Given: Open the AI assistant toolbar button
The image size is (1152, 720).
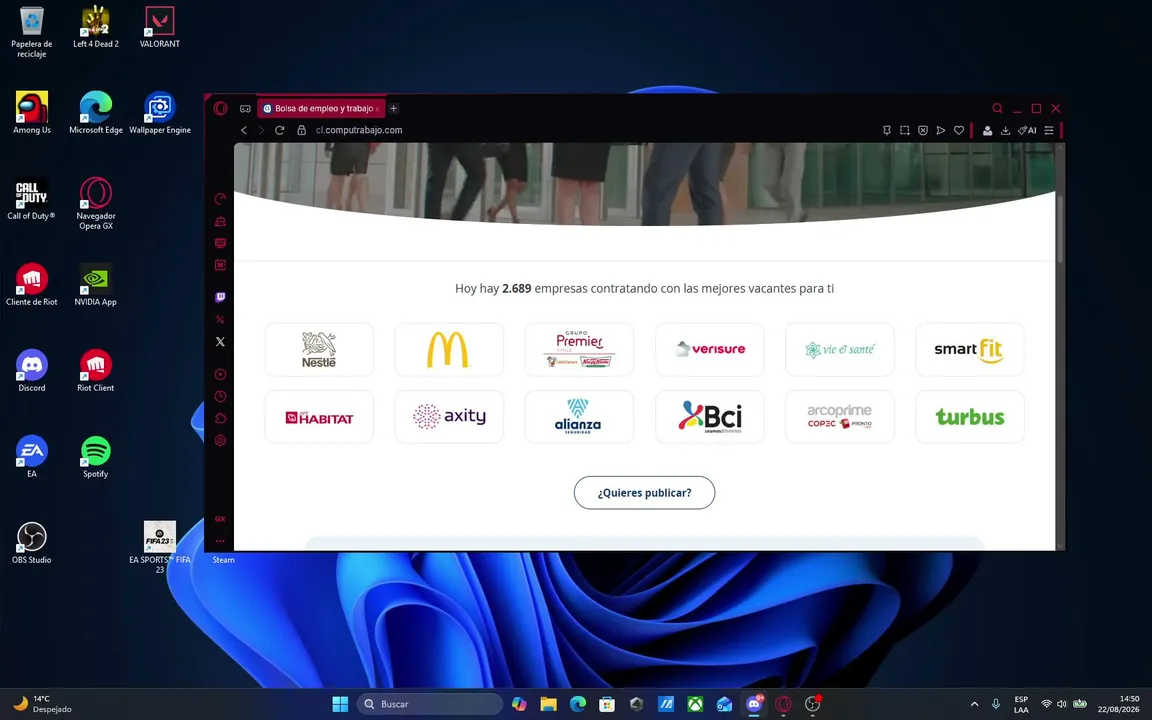Looking at the screenshot, I should pyautogui.click(x=1027, y=130).
